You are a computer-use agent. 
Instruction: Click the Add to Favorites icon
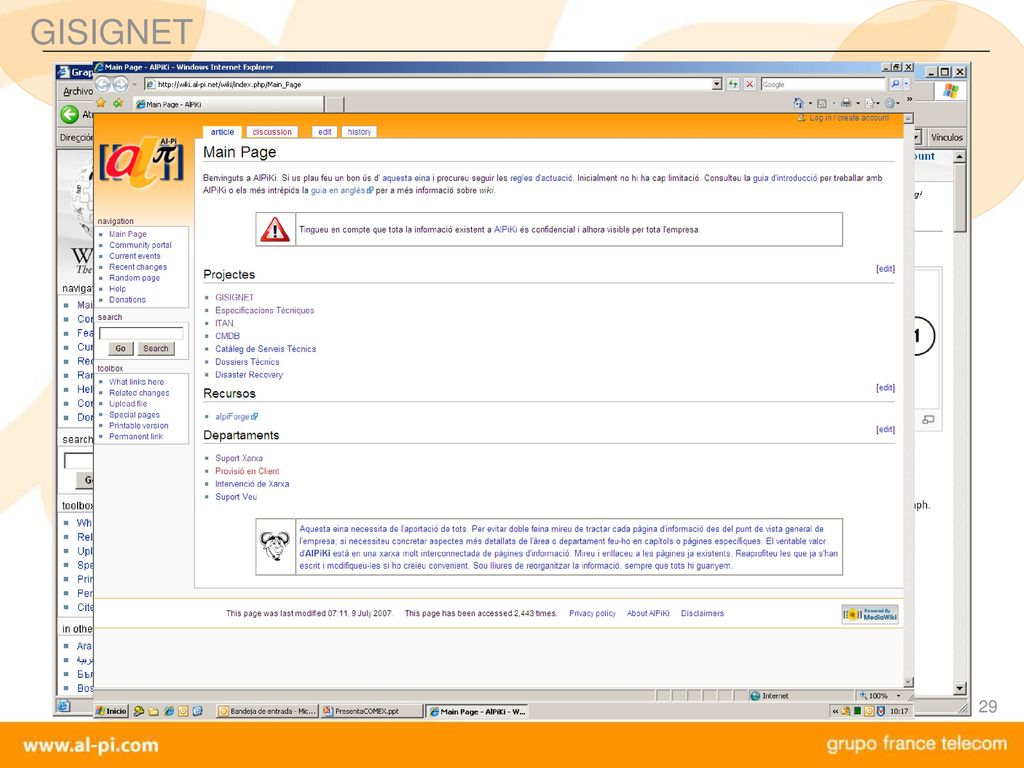118,103
